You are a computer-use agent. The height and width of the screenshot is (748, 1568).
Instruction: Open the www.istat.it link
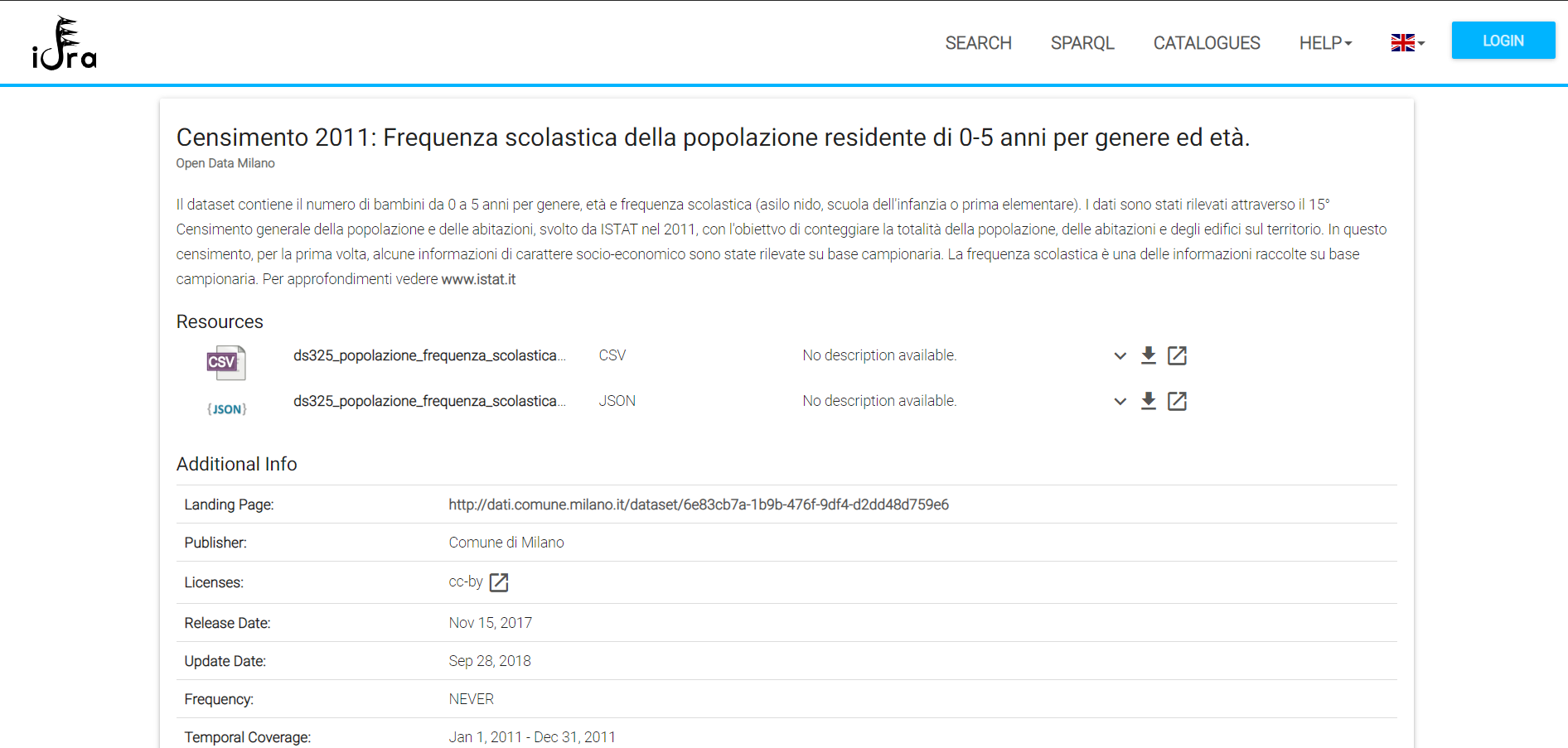coord(478,279)
